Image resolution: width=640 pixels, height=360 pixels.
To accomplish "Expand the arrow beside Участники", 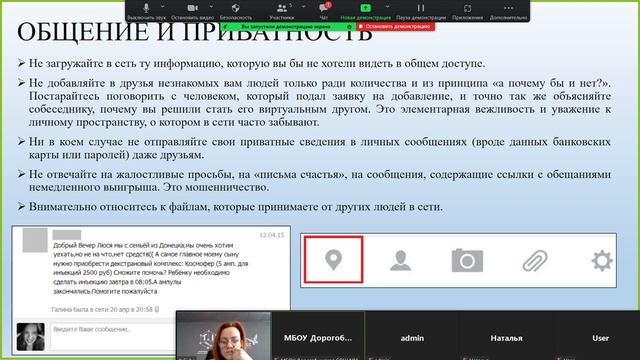I will coord(304,7).
